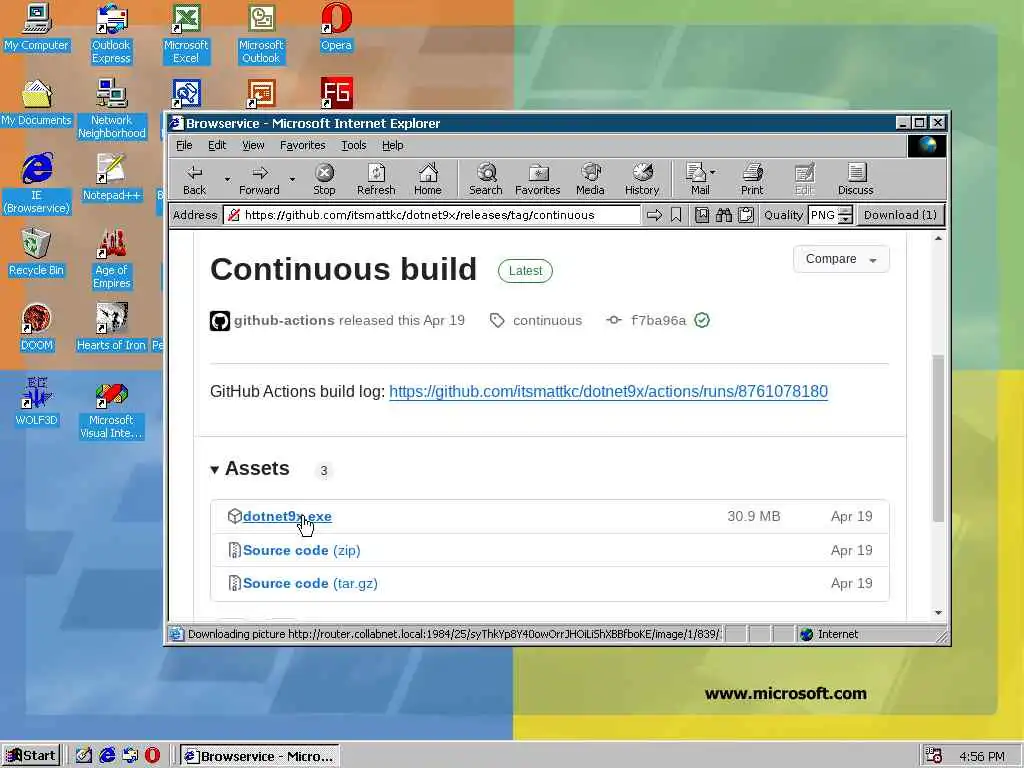Open commit f7ba96a link
This screenshot has height=768, width=1024.
[658, 321]
